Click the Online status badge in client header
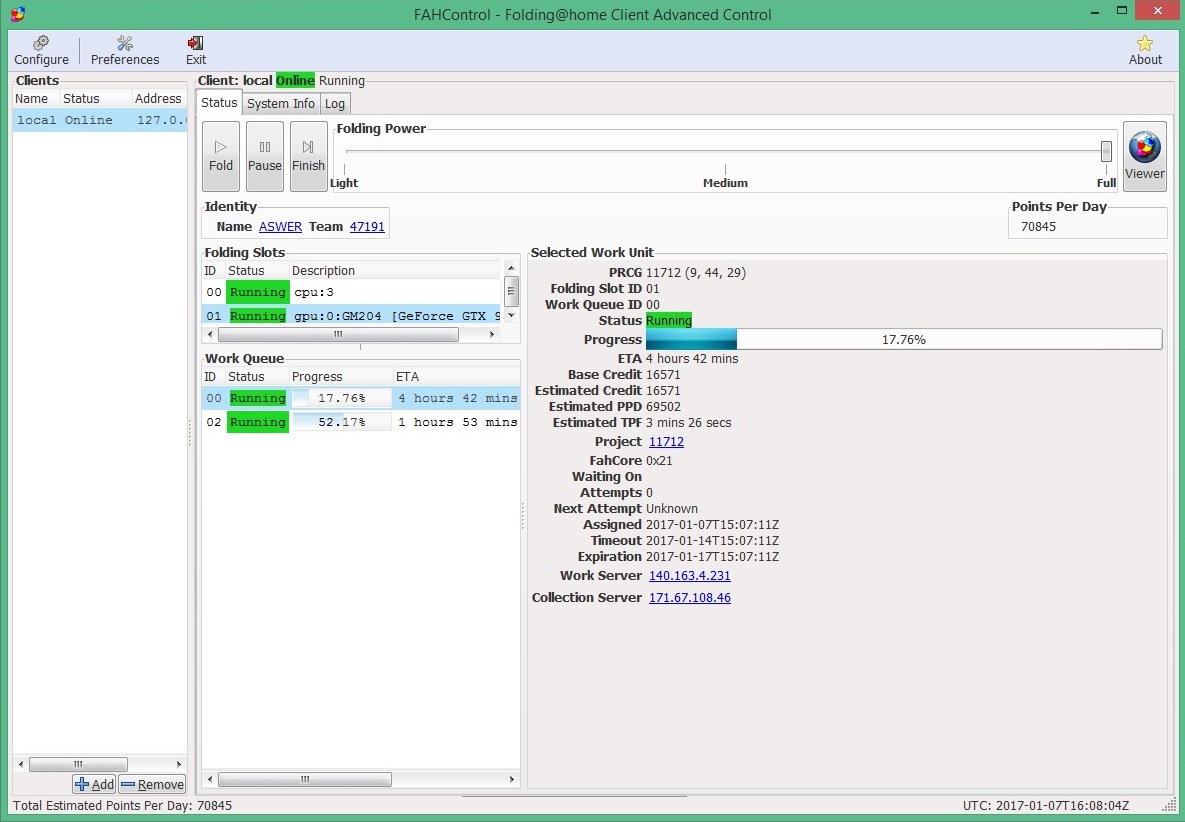 (295, 81)
